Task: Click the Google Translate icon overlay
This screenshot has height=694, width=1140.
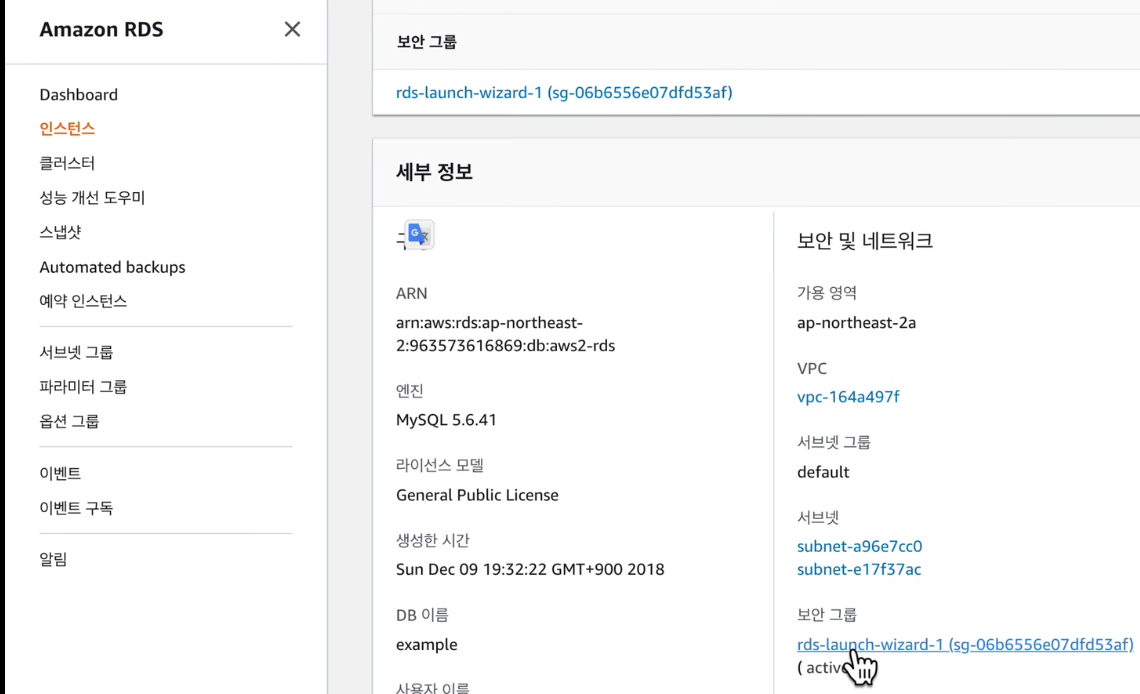Action: pos(419,235)
